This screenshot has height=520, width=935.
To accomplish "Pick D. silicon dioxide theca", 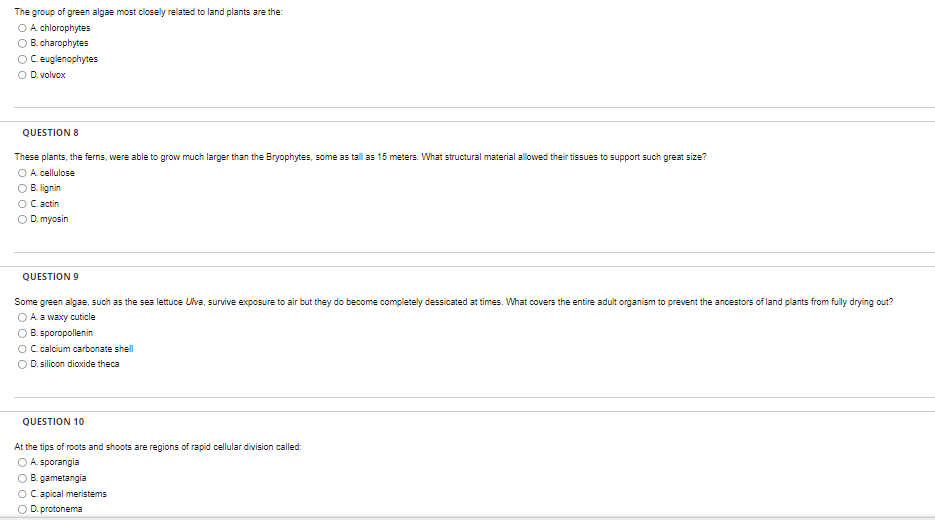I will click(x=22, y=364).
